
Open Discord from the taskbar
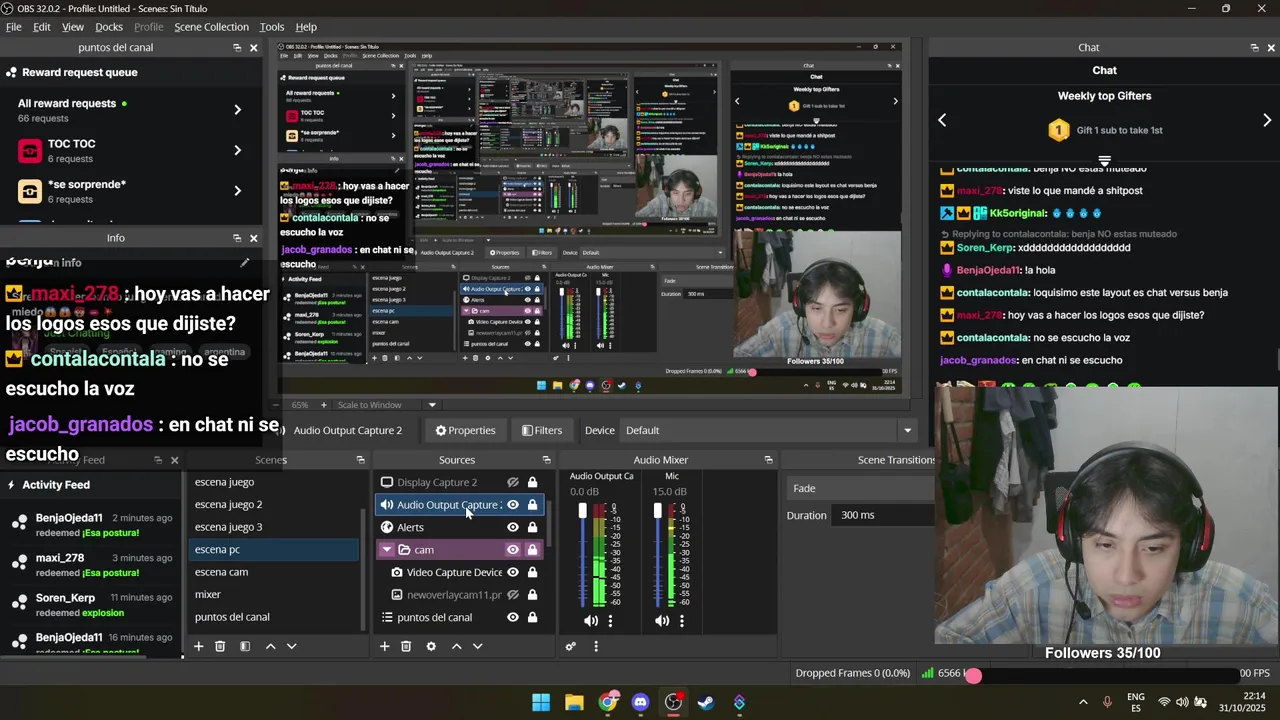coord(640,702)
